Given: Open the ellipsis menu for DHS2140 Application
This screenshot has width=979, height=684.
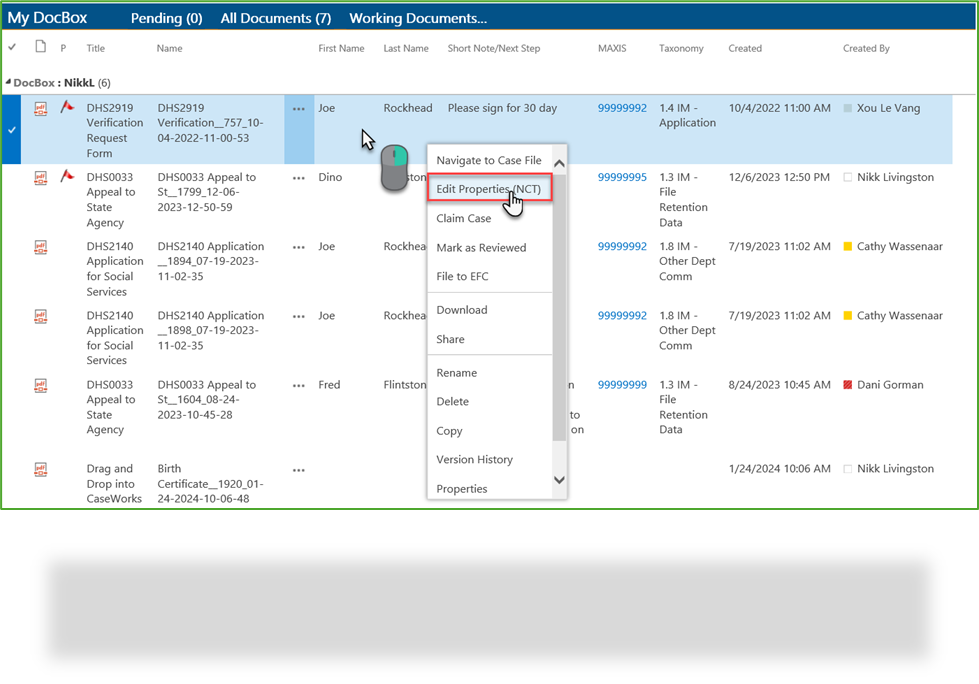Looking at the screenshot, I should pos(297,246).
